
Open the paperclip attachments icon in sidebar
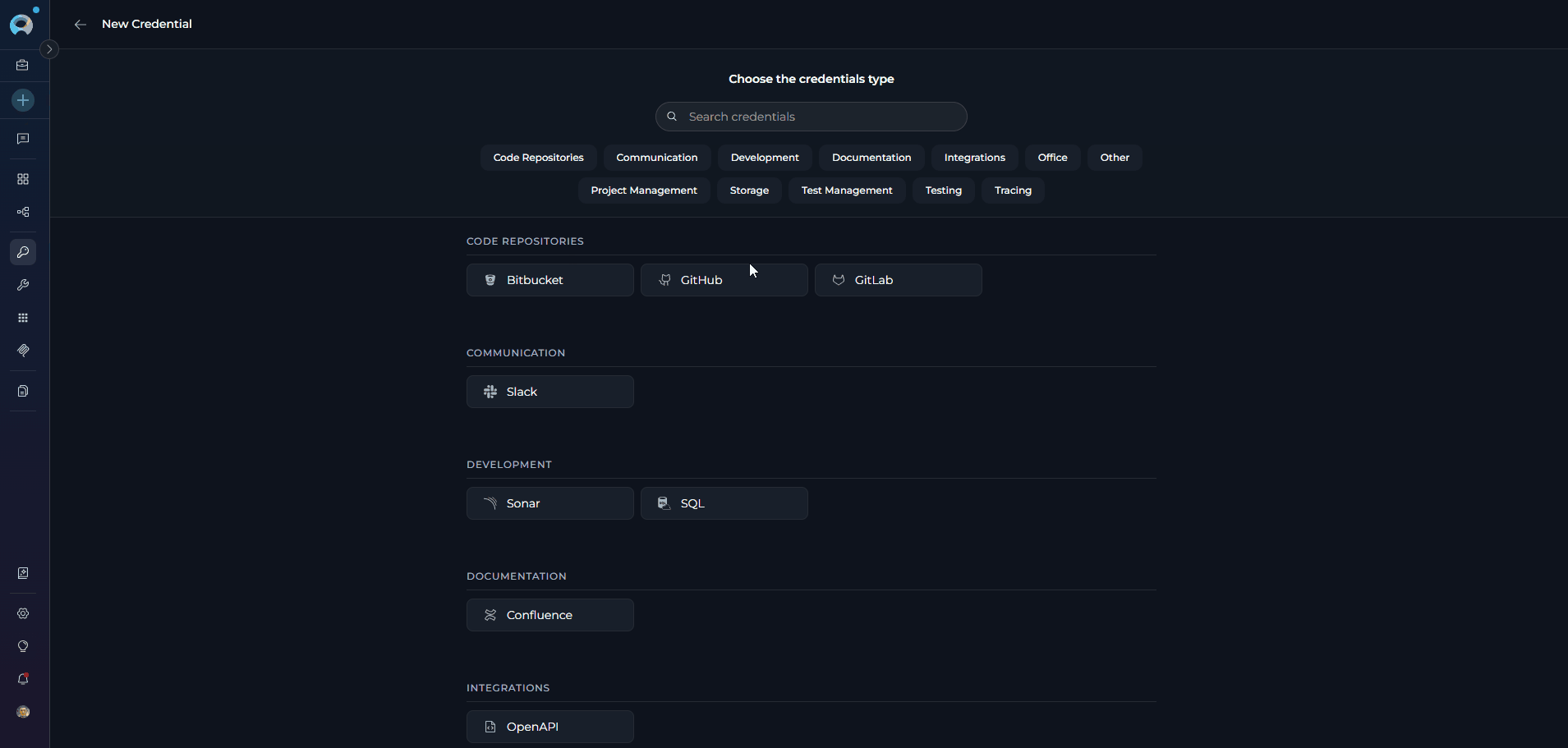click(x=23, y=351)
